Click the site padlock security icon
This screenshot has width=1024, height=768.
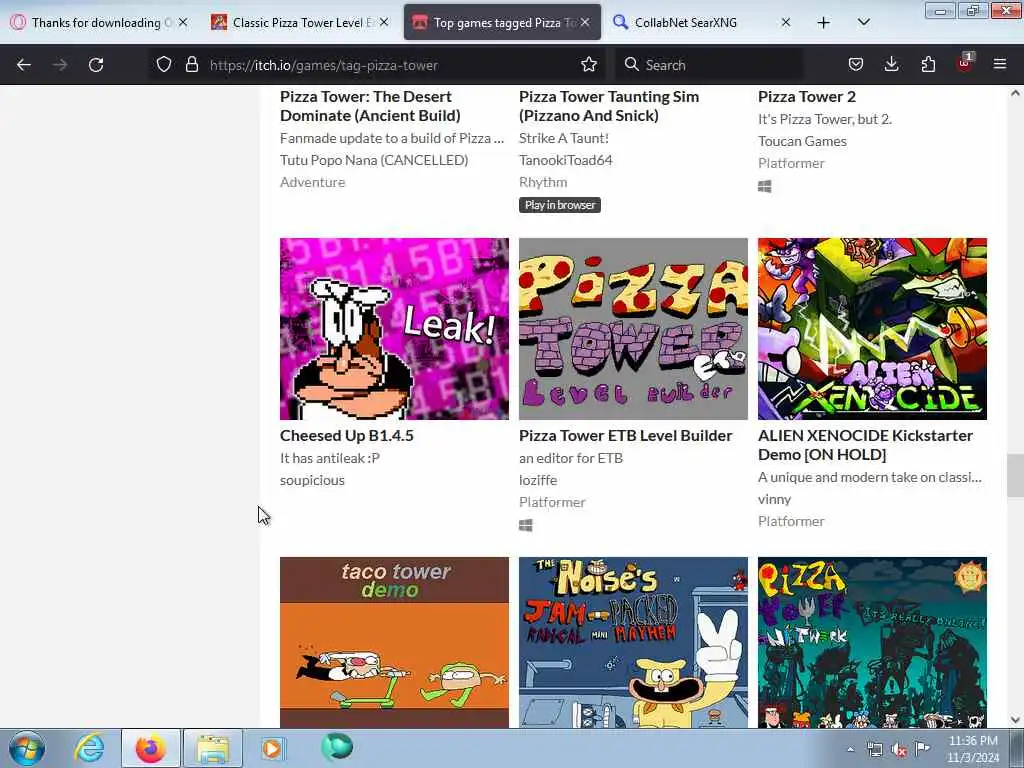point(191,65)
